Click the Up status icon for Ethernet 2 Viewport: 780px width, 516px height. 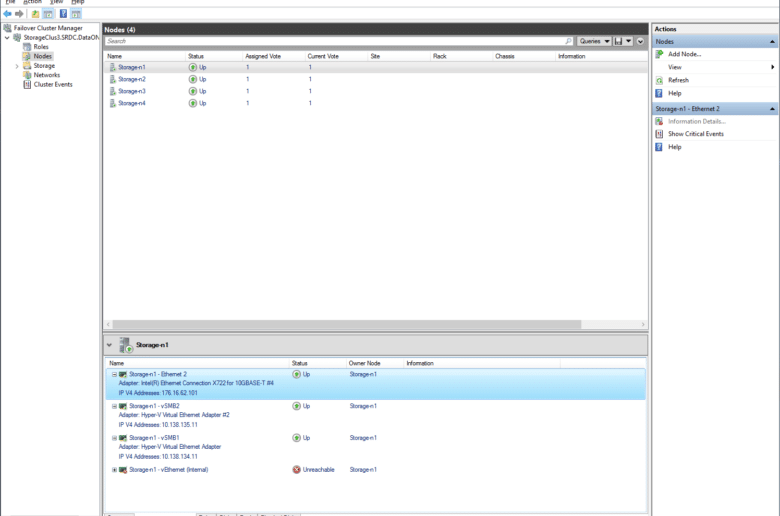click(x=296, y=374)
